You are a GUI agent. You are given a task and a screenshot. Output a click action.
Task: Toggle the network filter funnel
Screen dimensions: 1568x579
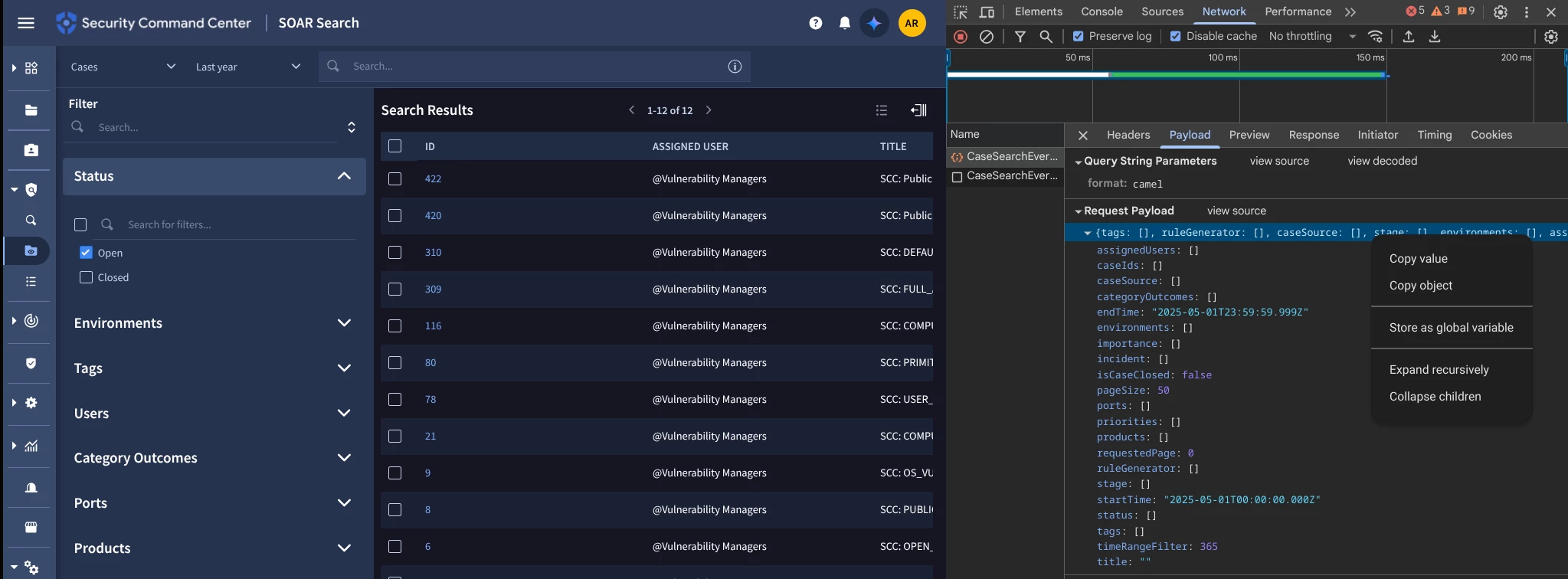[x=1020, y=37]
